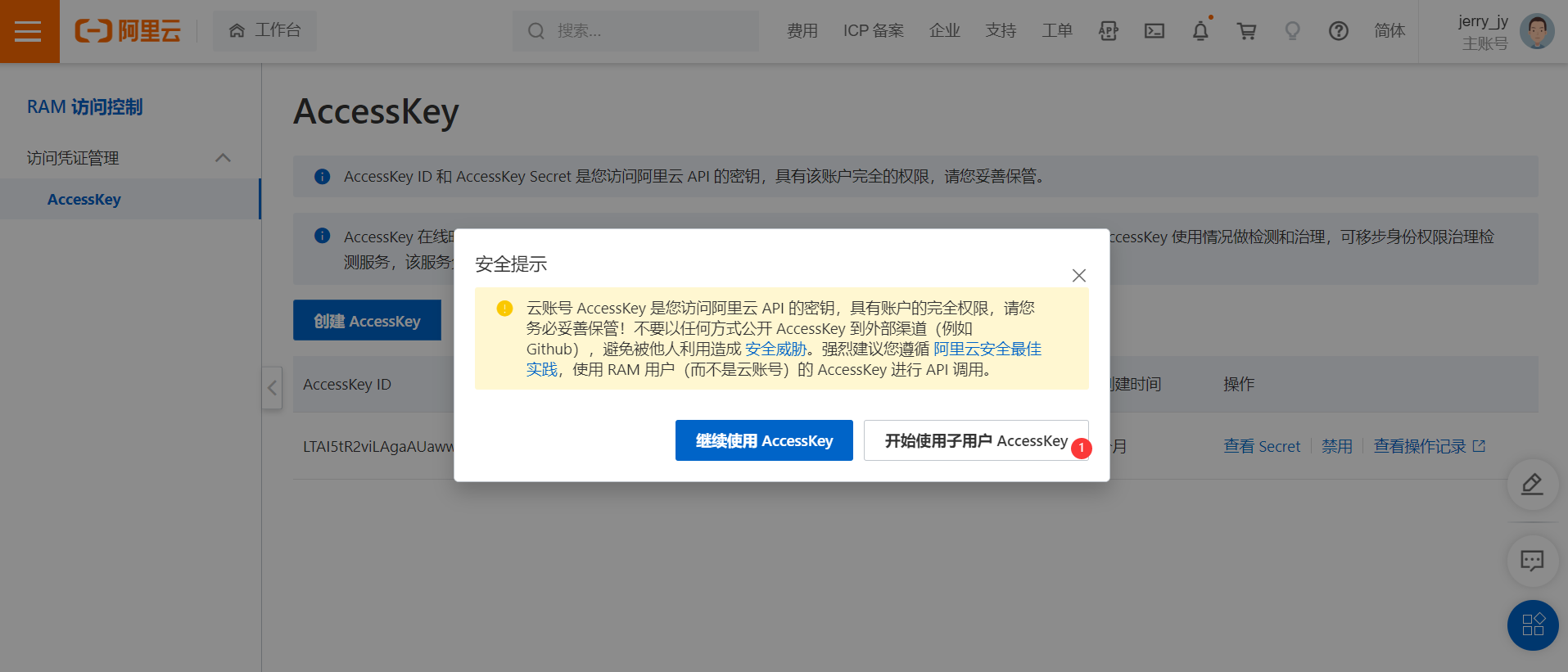Click the jerry_jy username
This screenshot has height=672, width=1568.
(1483, 21)
